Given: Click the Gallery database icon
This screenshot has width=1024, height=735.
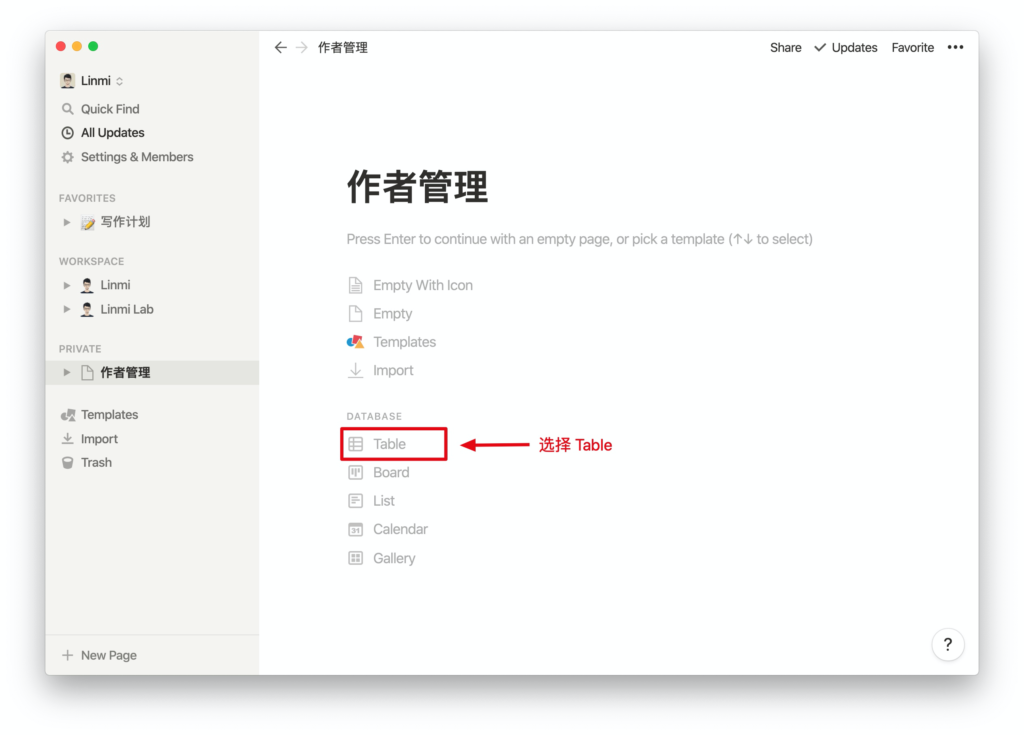Looking at the screenshot, I should coord(355,558).
